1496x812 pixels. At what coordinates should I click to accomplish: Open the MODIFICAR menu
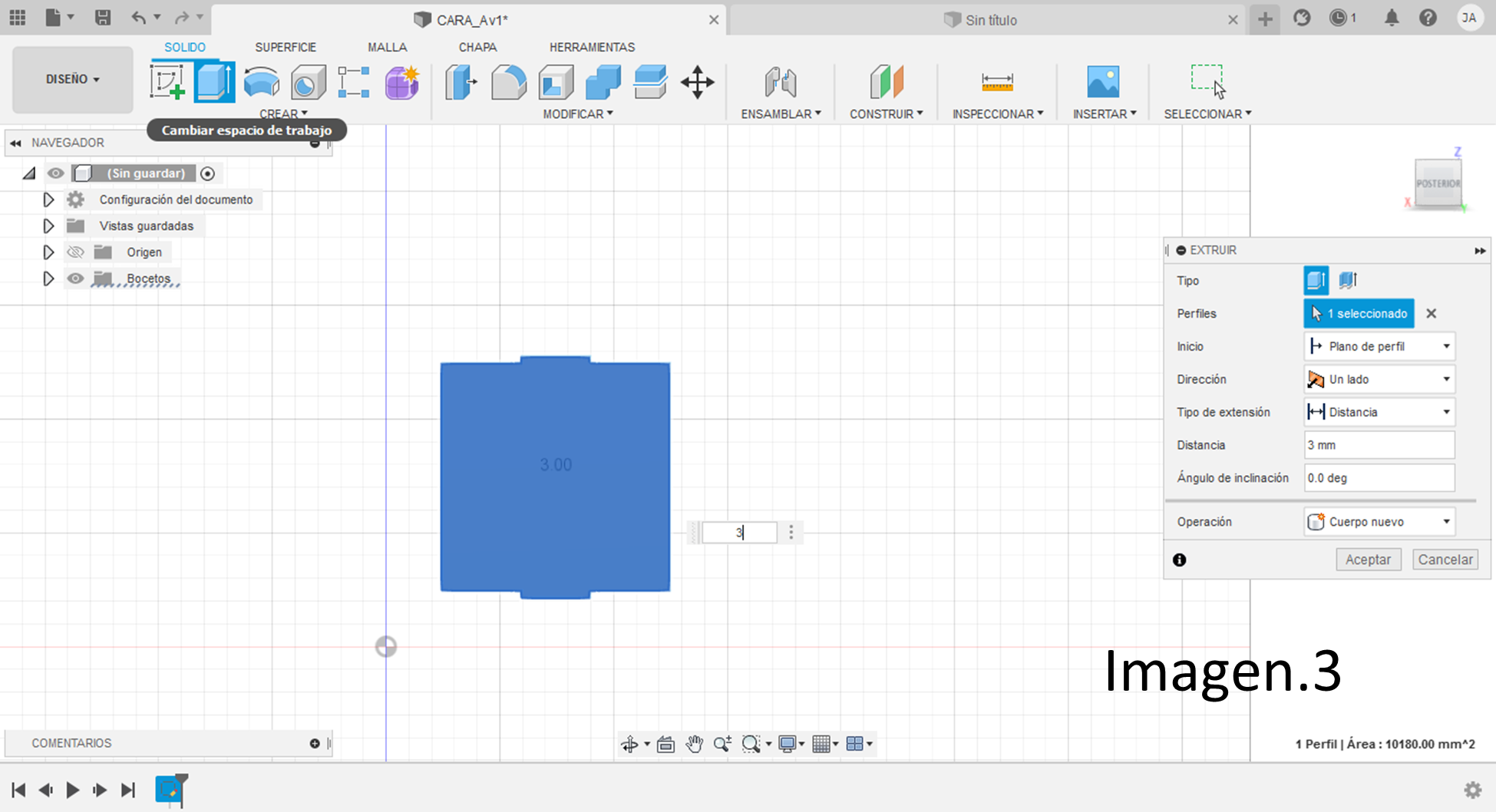578,114
